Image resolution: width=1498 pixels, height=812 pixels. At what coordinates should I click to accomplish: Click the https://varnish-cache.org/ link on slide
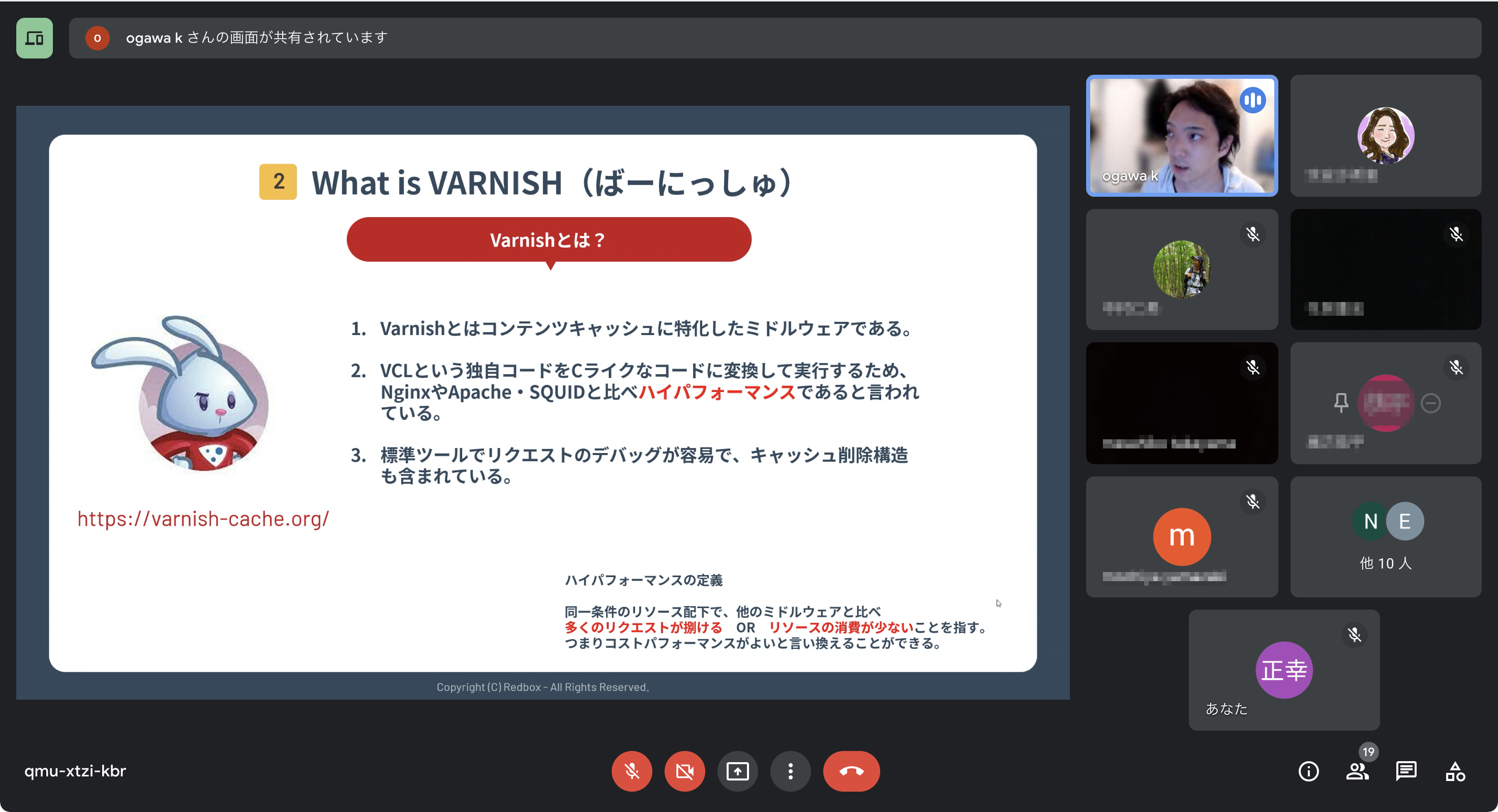(x=203, y=519)
